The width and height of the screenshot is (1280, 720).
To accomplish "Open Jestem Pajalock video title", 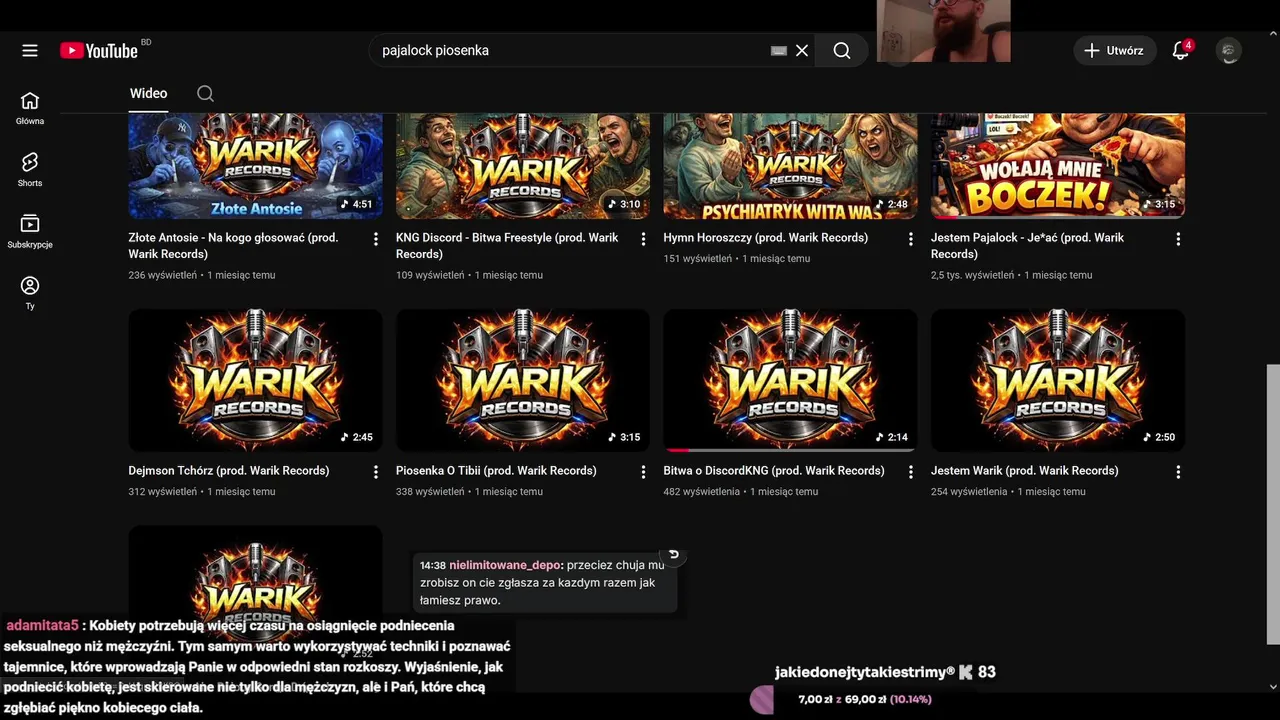I will (x=1027, y=246).
